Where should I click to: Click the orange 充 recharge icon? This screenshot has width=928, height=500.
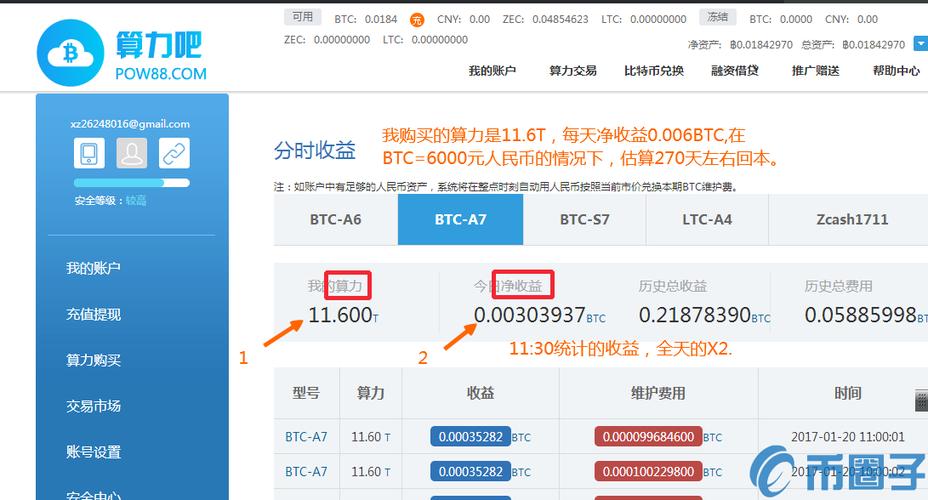coord(417,20)
